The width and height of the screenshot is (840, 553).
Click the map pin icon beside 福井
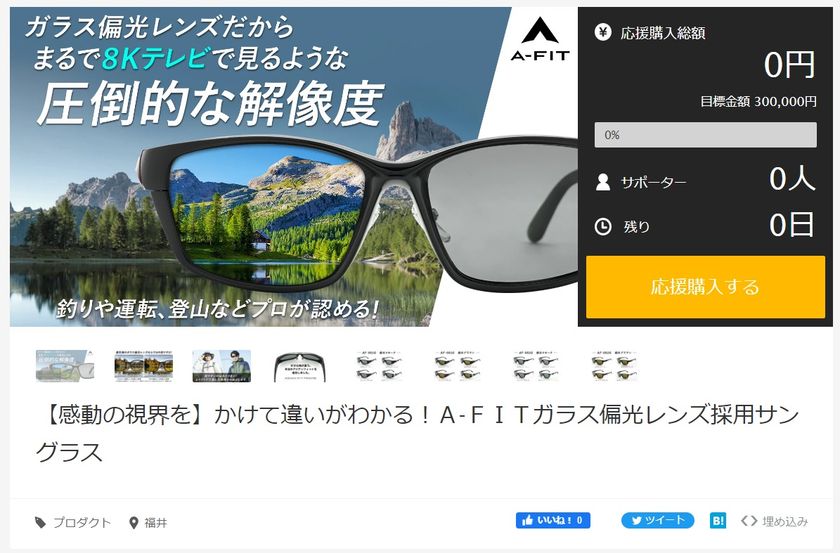pyautogui.click(x=134, y=522)
